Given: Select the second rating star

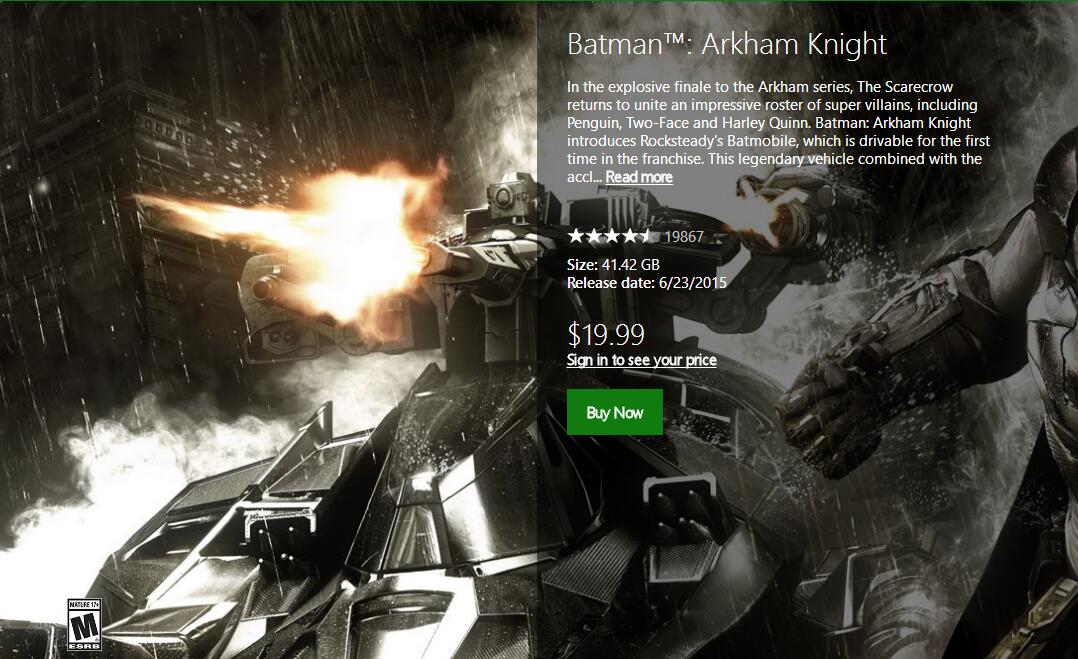Looking at the screenshot, I should [594, 236].
